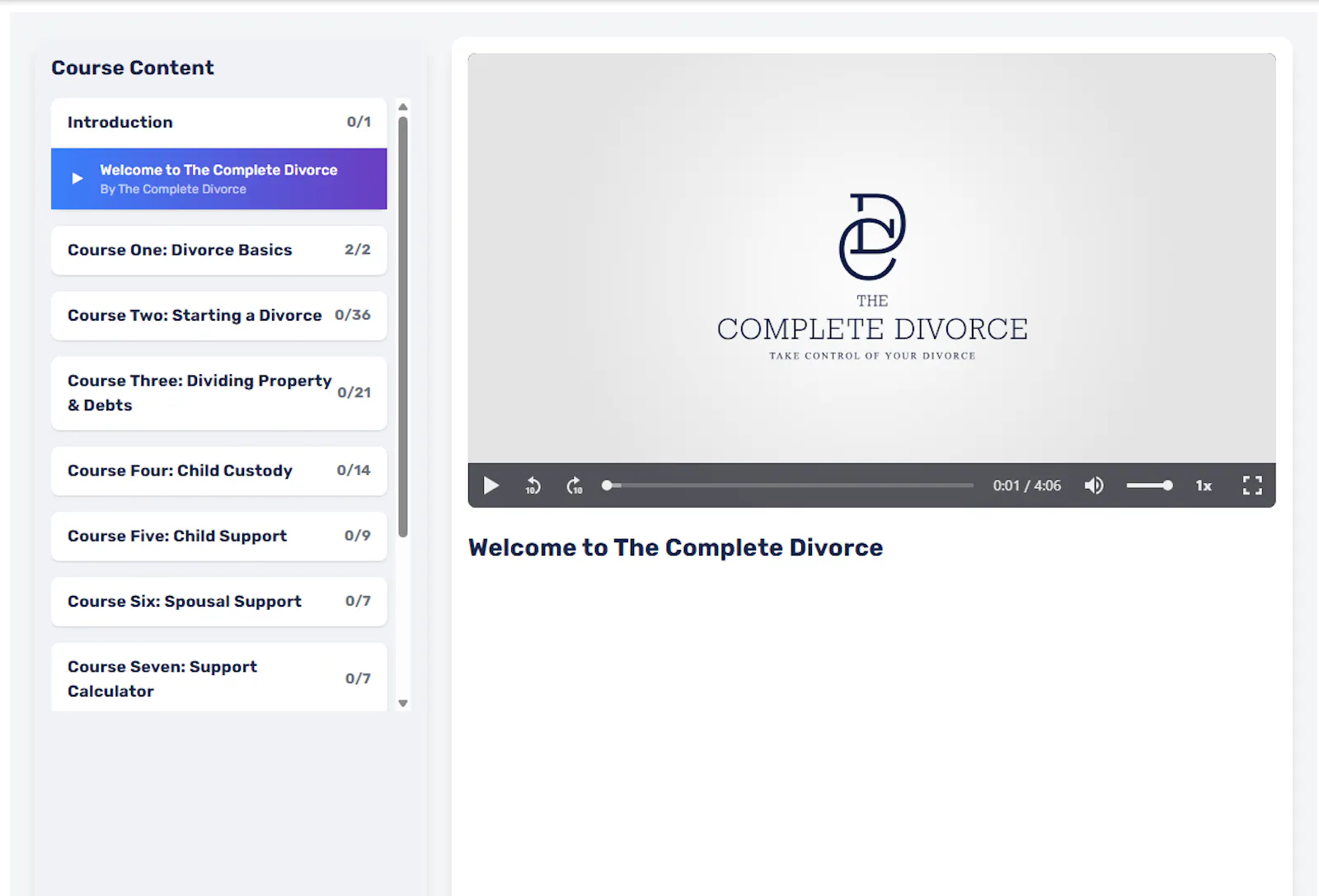Collapse the Introduction section
The image size is (1319, 896).
click(219, 122)
